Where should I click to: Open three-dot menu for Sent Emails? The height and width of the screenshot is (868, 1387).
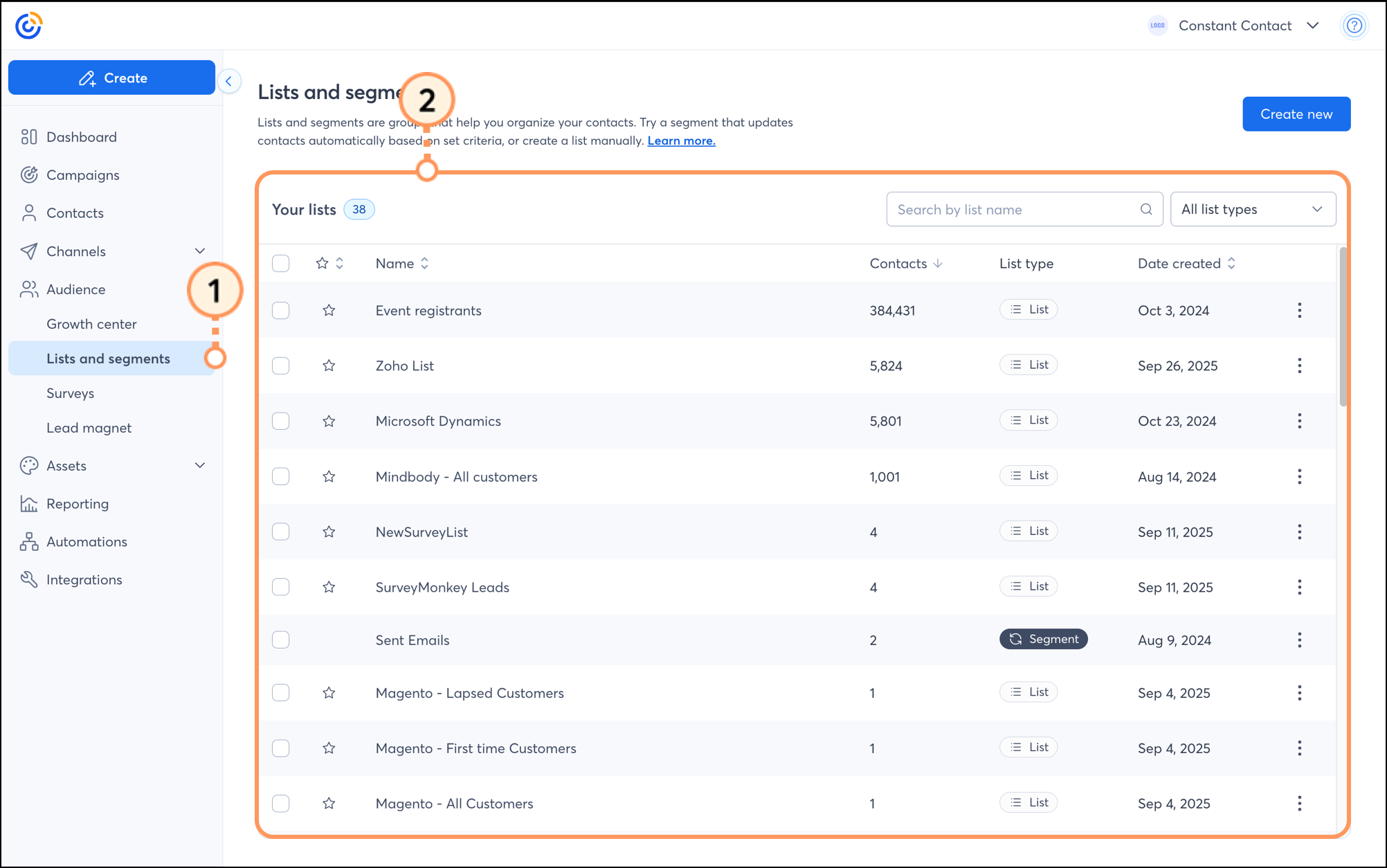tap(1299, 640)
